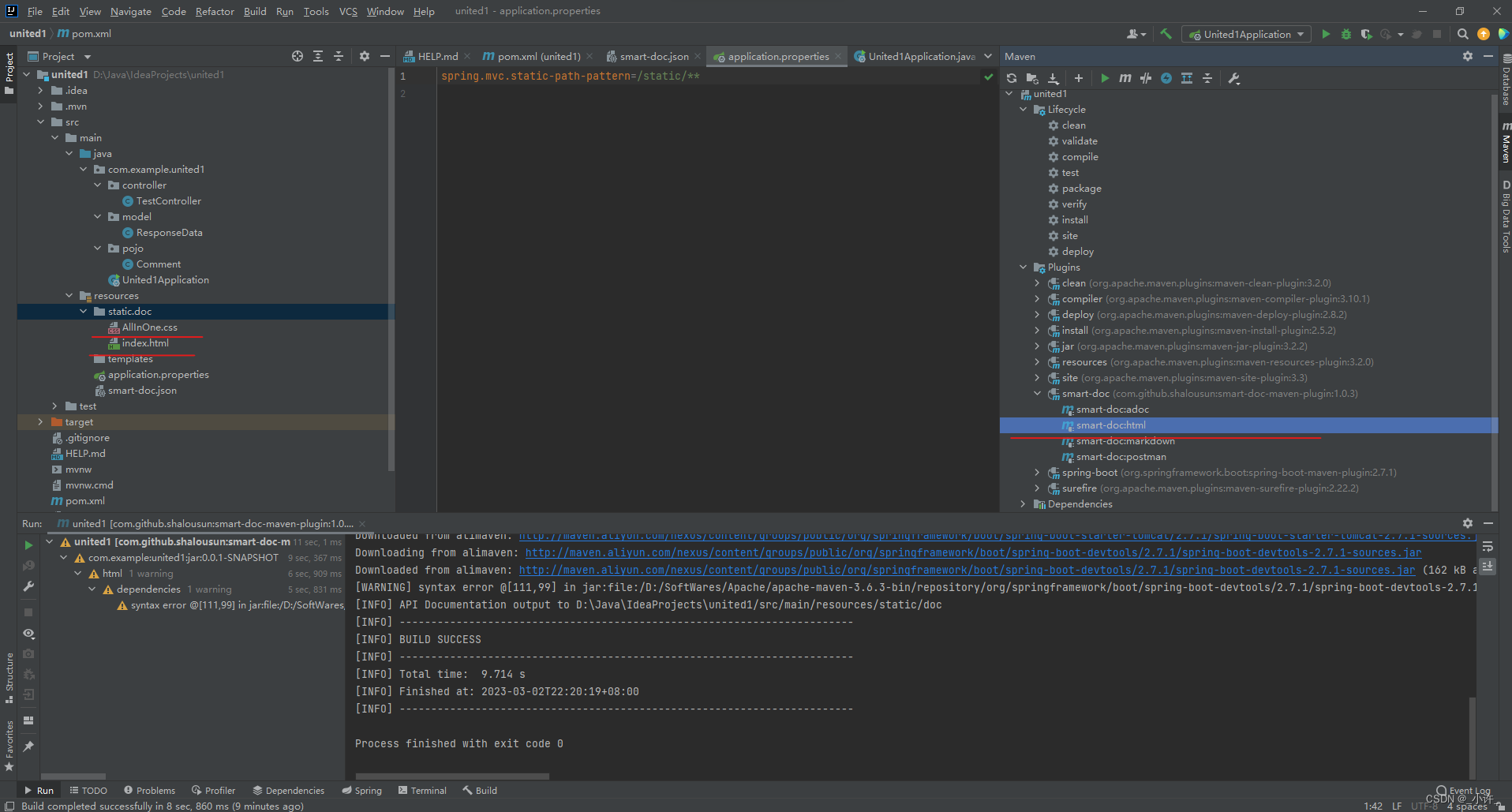Expand the spring-boot plugin node
The width and height of the screenshot is (1512, 812).
click(1038, 473)
